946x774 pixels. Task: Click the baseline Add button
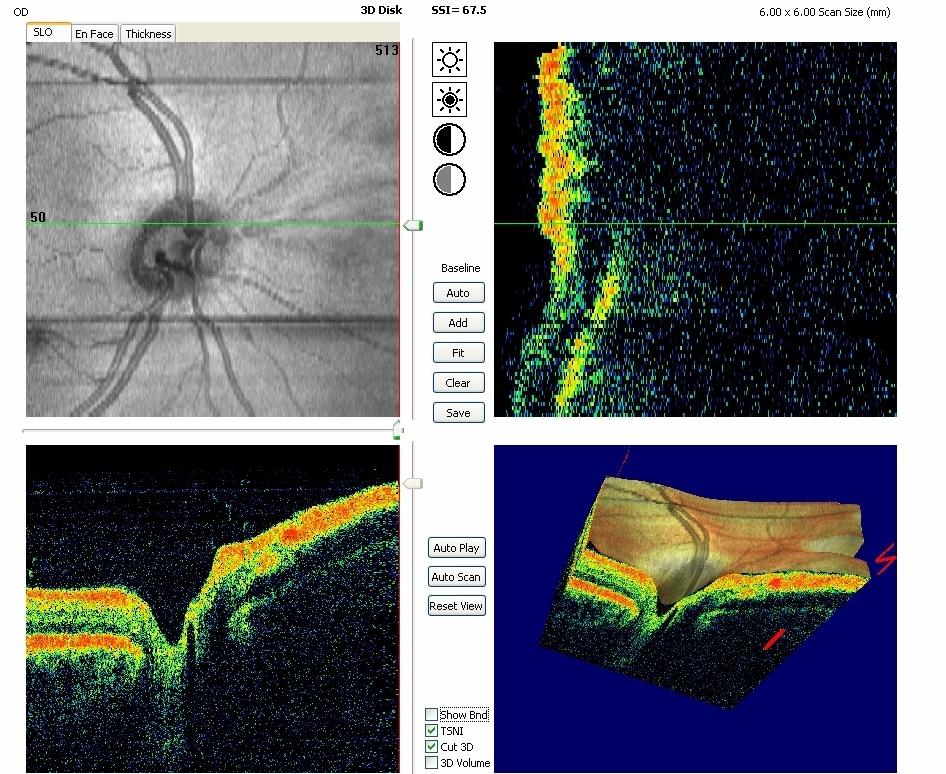click(x=458, y=323)
